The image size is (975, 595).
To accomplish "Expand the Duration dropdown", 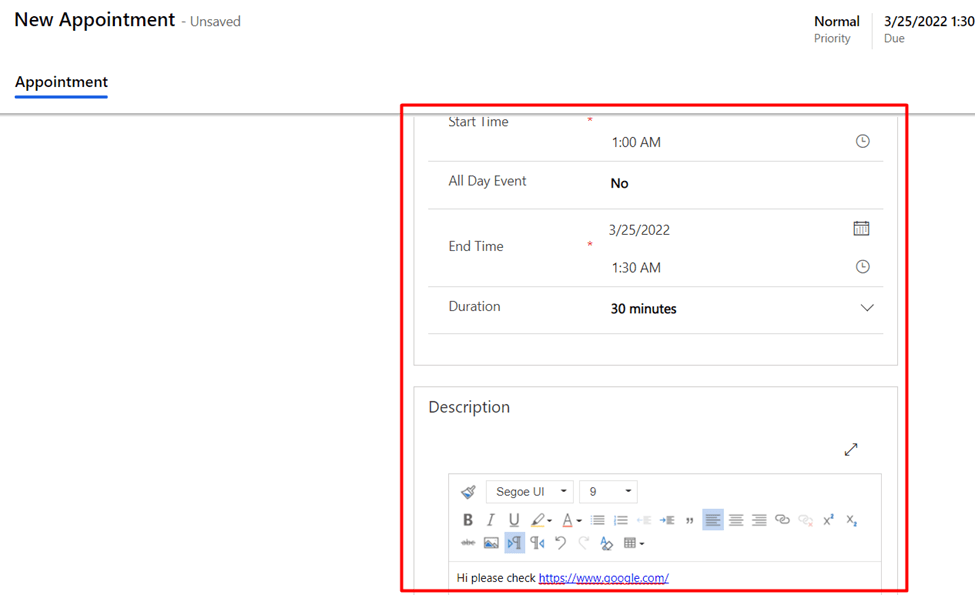I will 866,308.
